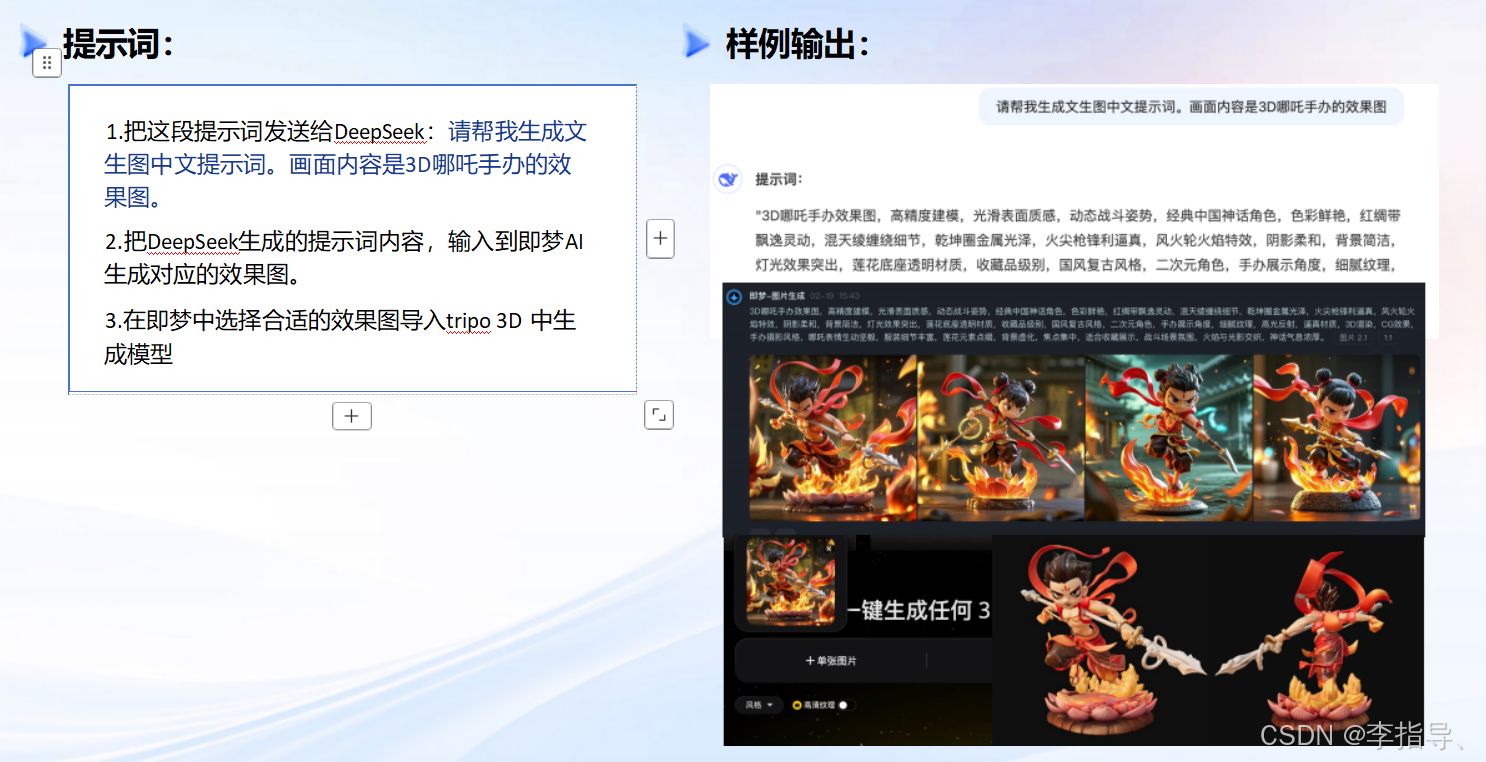Screen dimensions: 1486x762
Task: Click the round 即梦 avatar icon
Action: click(x=733, y=297)
